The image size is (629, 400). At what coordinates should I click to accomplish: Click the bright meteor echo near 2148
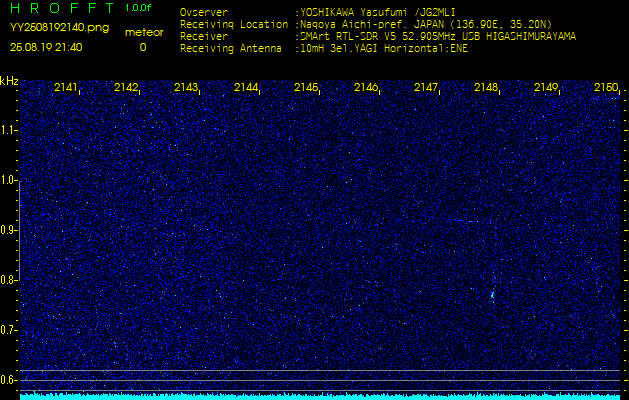493,296
